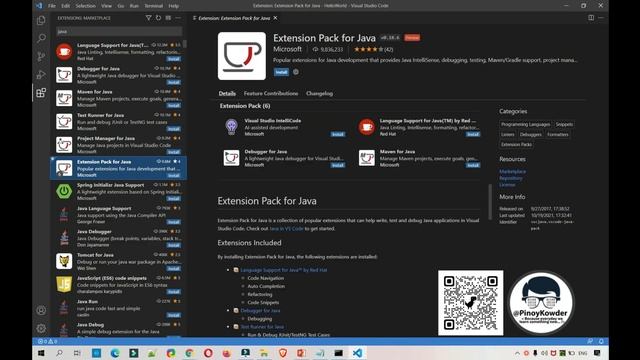
Task: Open errors and warnings in status bar
Action: (47, 341)
